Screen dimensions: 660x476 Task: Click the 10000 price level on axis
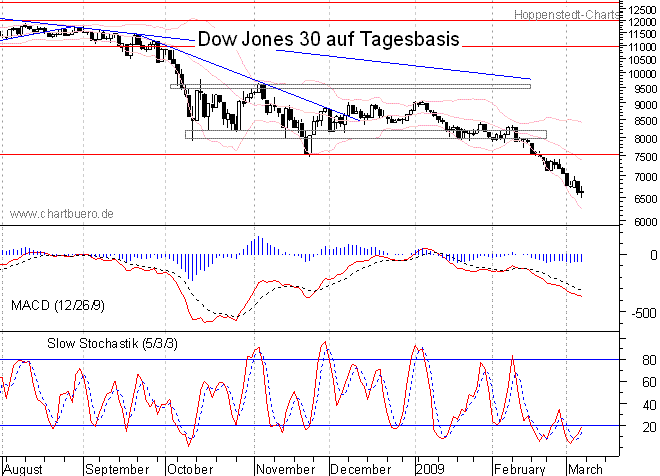pos(640,72)
